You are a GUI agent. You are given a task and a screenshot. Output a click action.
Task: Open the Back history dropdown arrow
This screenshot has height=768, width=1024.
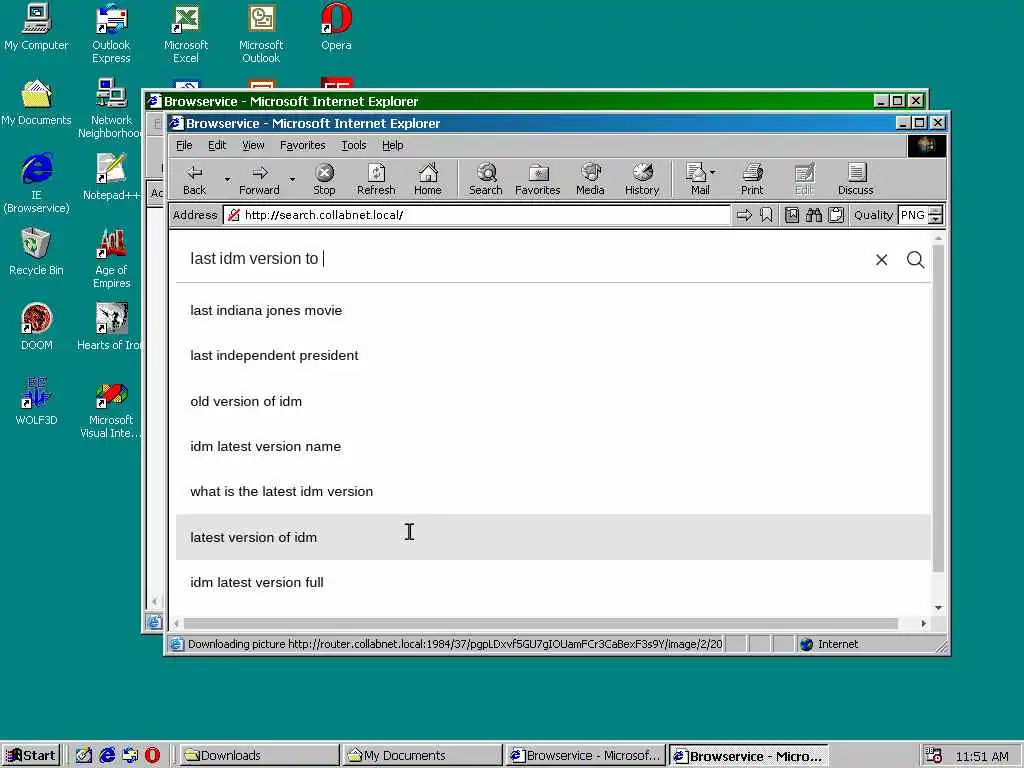227,179
